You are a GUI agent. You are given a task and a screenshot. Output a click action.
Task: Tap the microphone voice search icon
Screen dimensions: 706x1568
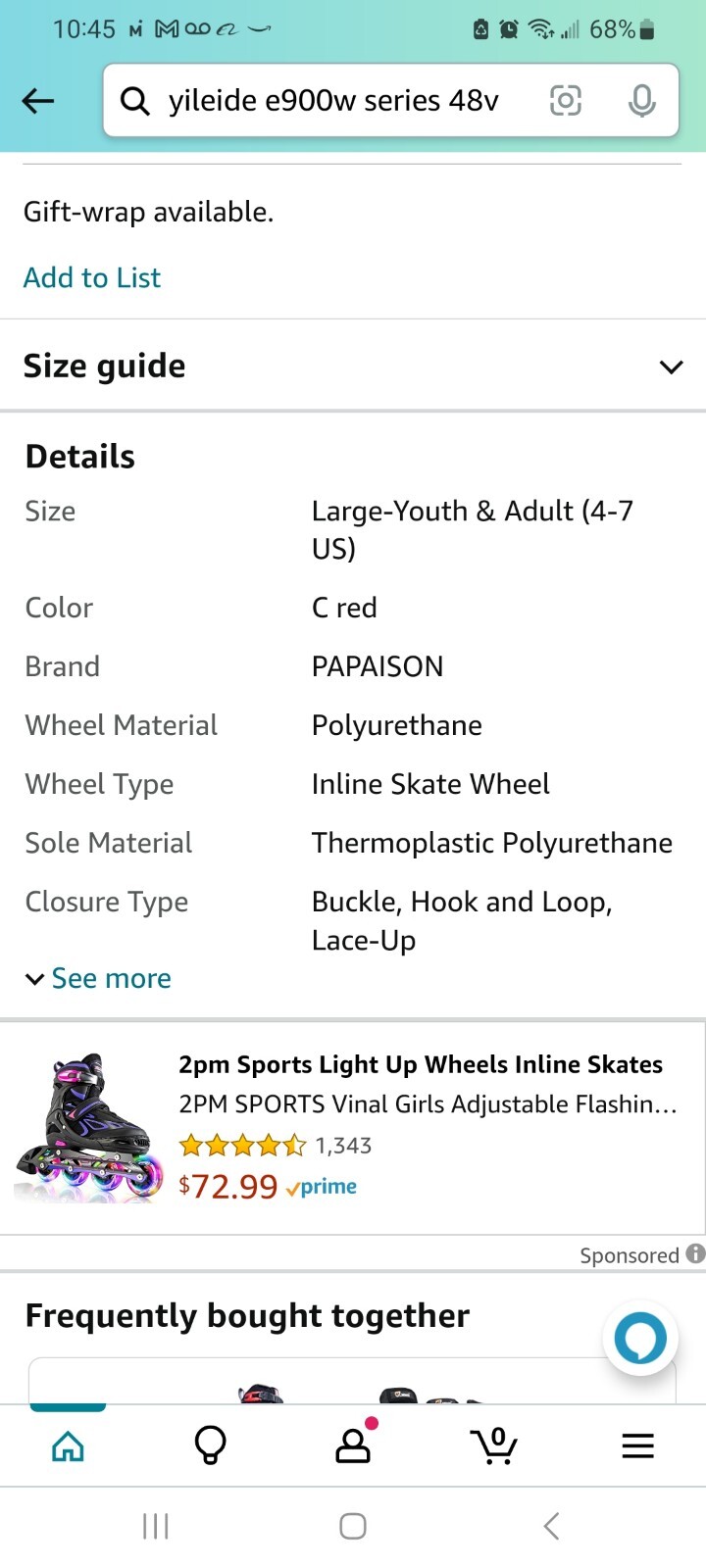pos(642,100)
